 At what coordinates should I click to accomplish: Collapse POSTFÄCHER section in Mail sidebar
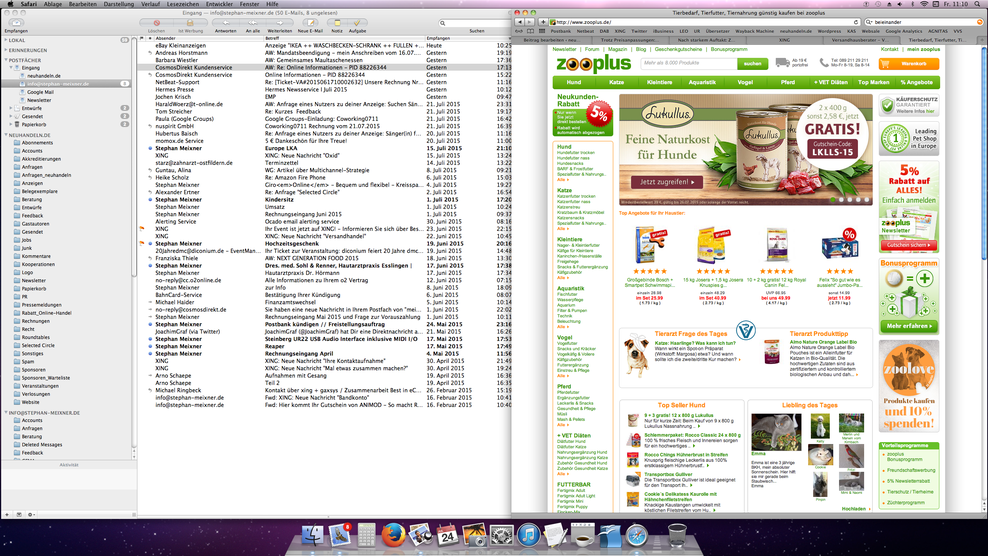(x=6, y=60)
